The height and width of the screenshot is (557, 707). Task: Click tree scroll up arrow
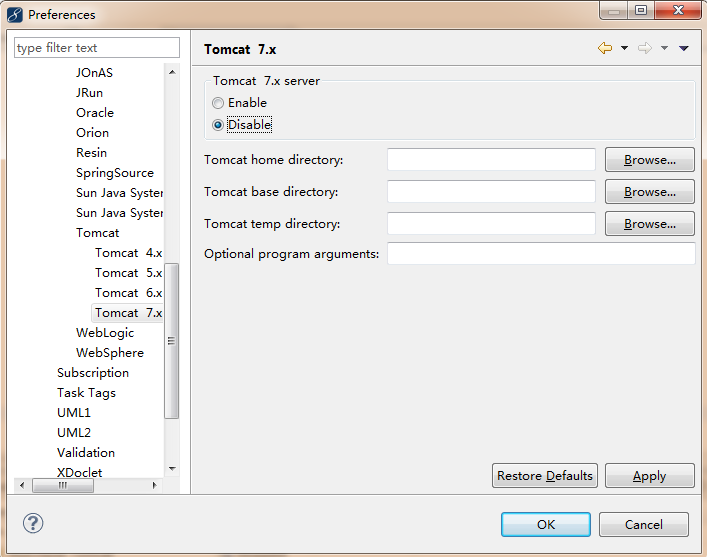pos(172,72)
